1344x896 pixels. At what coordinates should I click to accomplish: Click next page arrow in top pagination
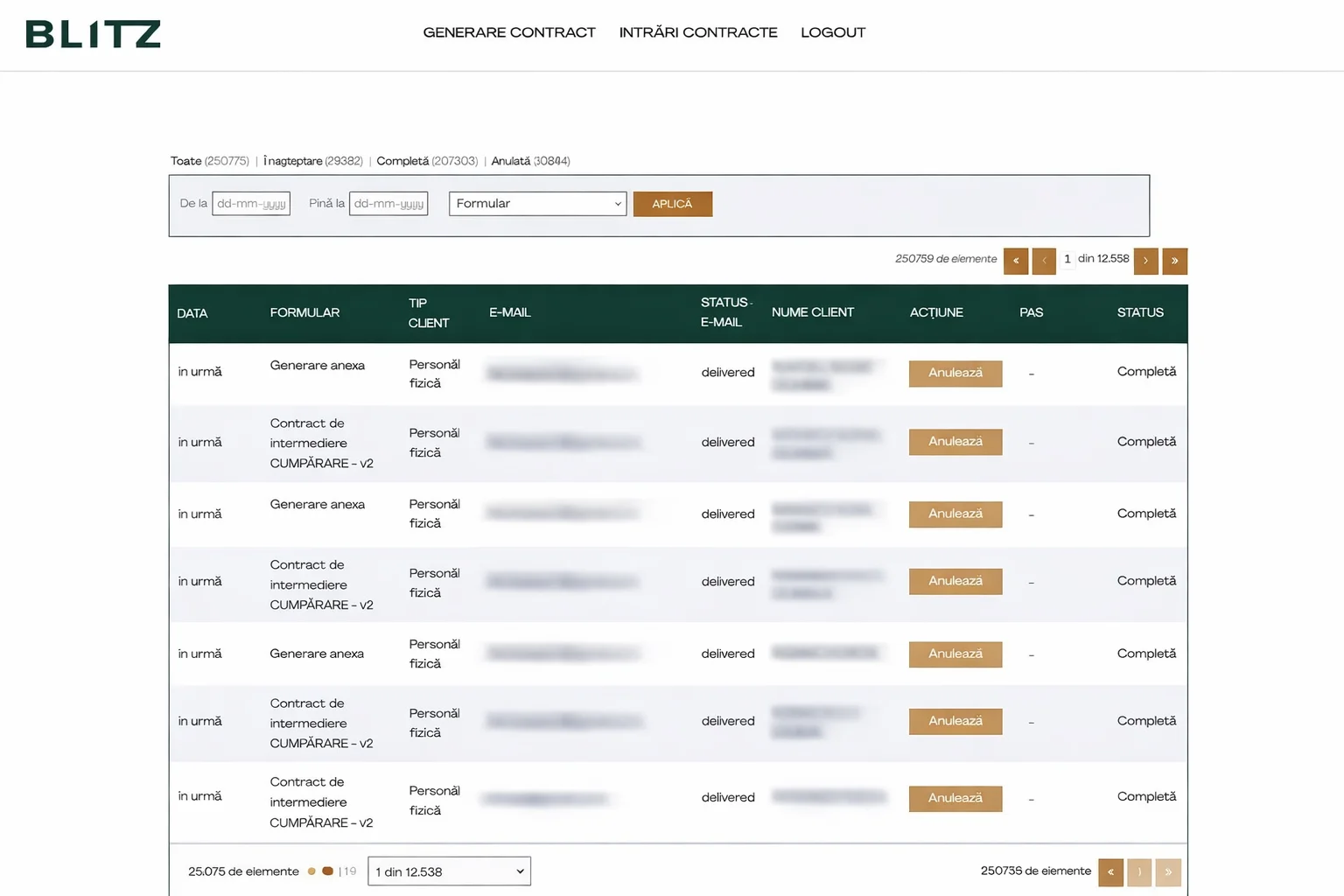point(1145,261)
